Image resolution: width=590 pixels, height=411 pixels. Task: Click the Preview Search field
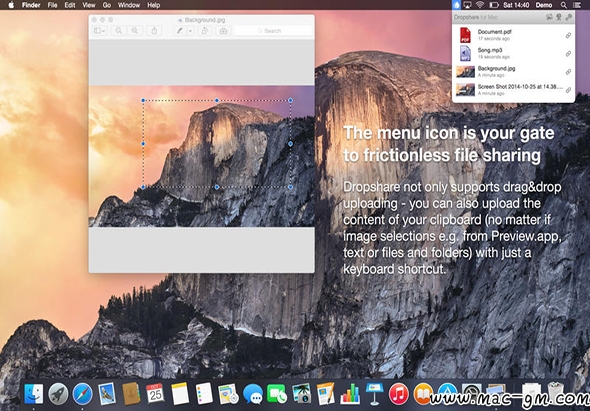(x=273, y=31)
